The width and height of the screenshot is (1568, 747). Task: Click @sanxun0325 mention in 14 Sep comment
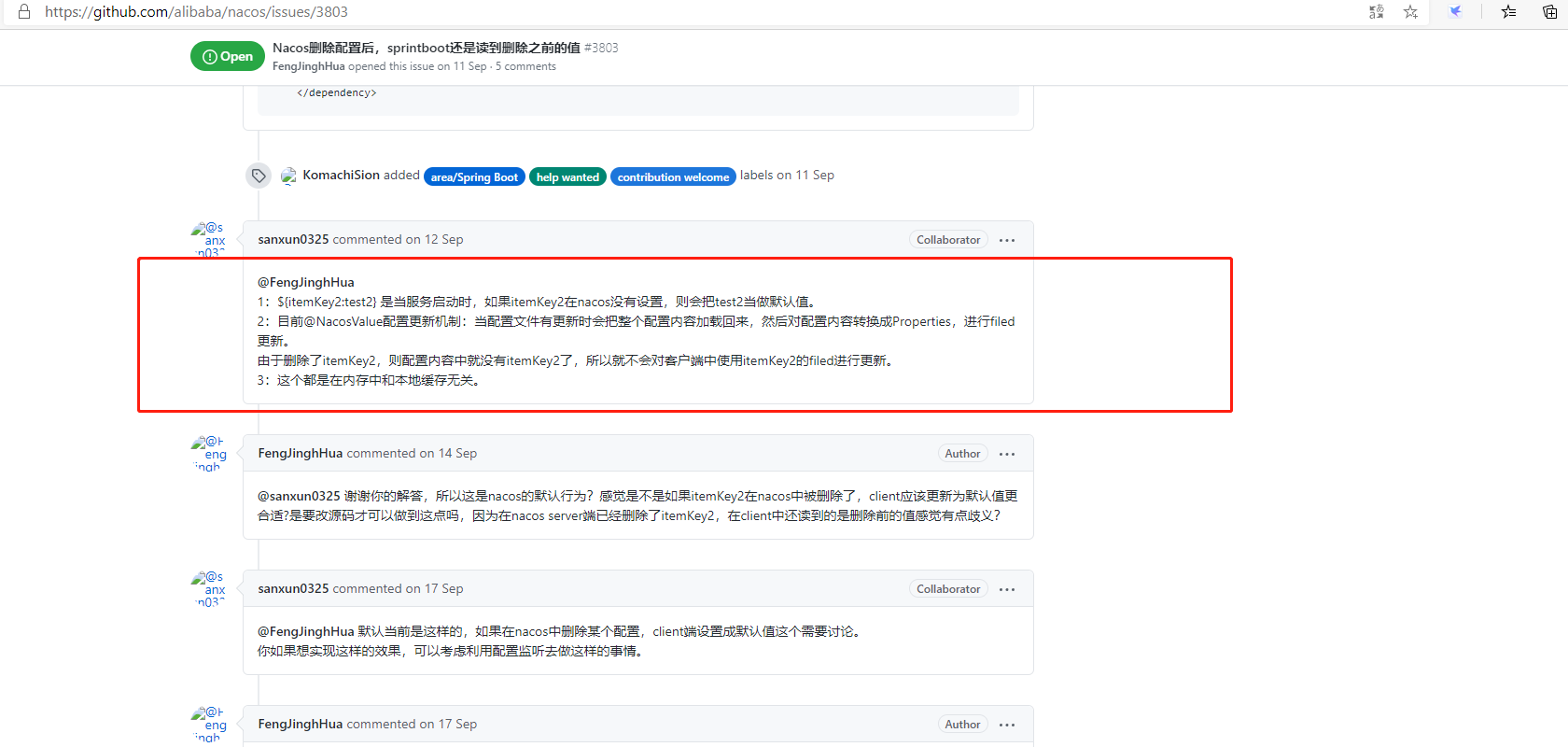tap(299, 496)
